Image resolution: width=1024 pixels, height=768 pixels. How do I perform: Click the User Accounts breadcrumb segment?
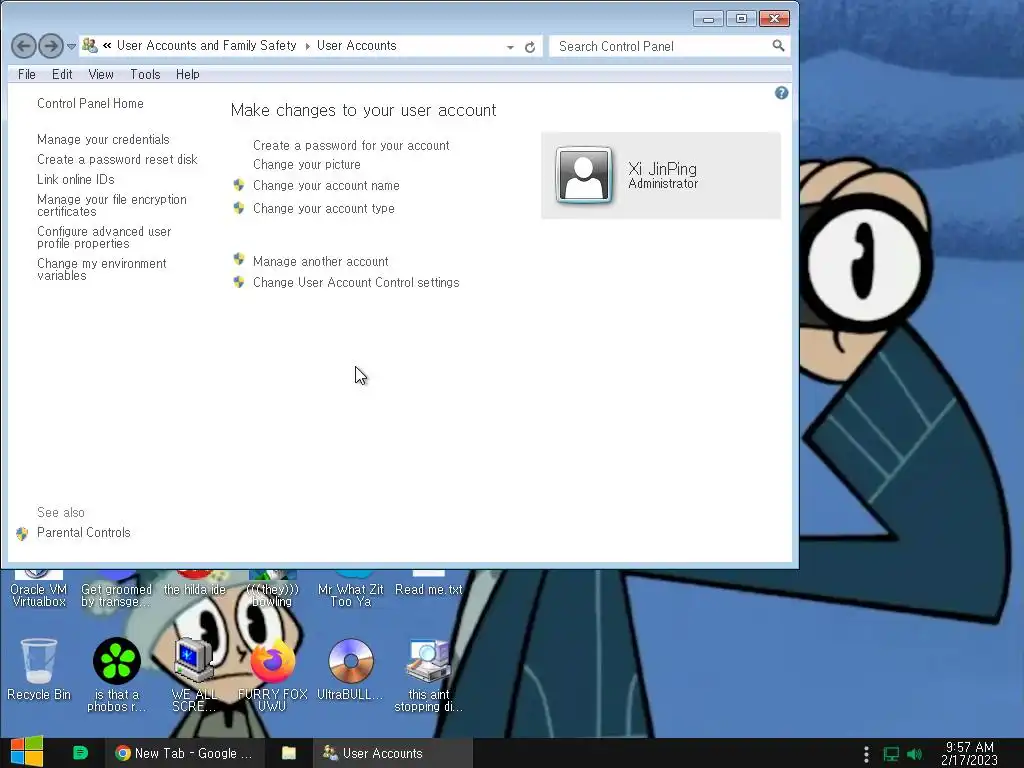point(357,46)
